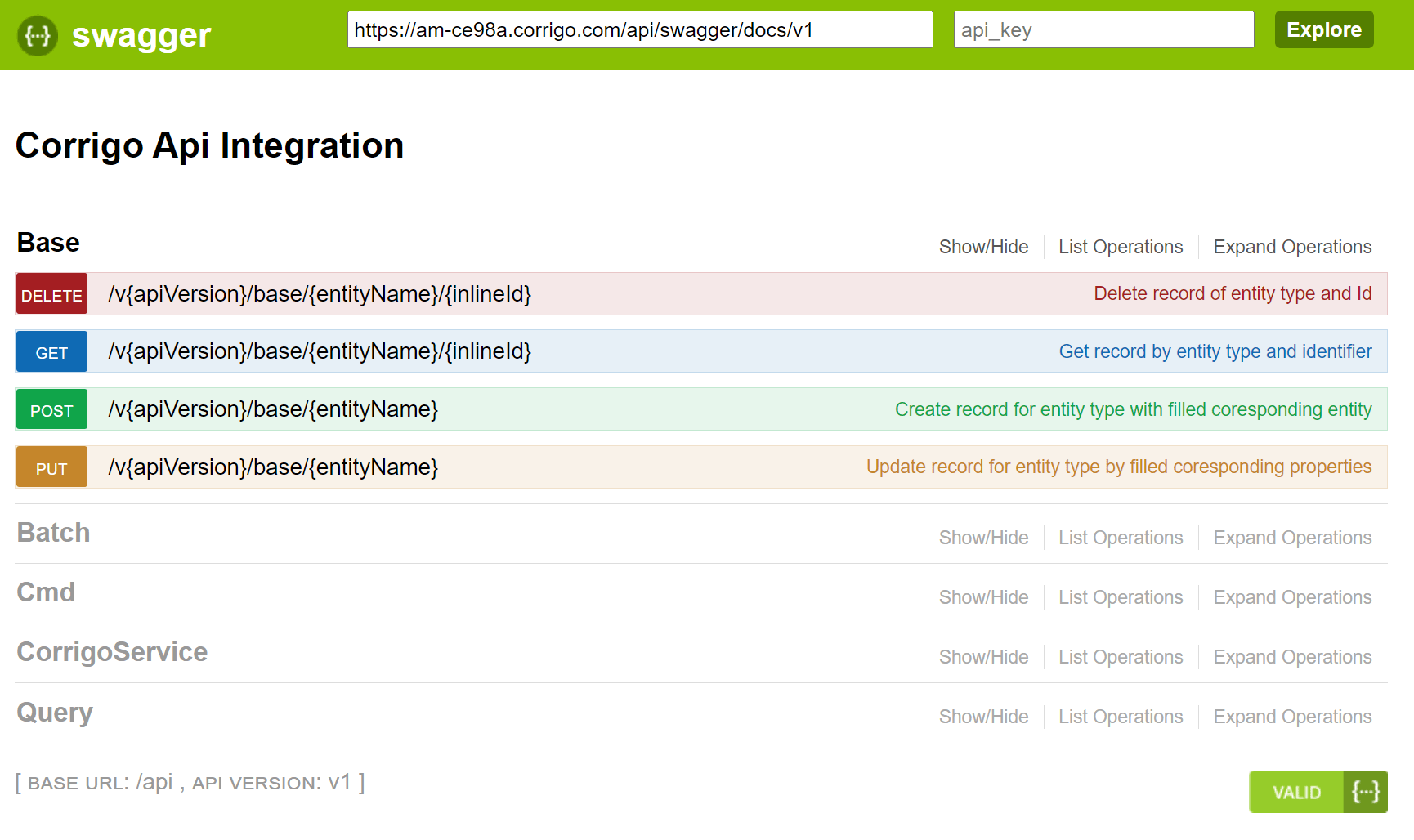
Task: List Operations for Base section
Action: pos(1121,247)
